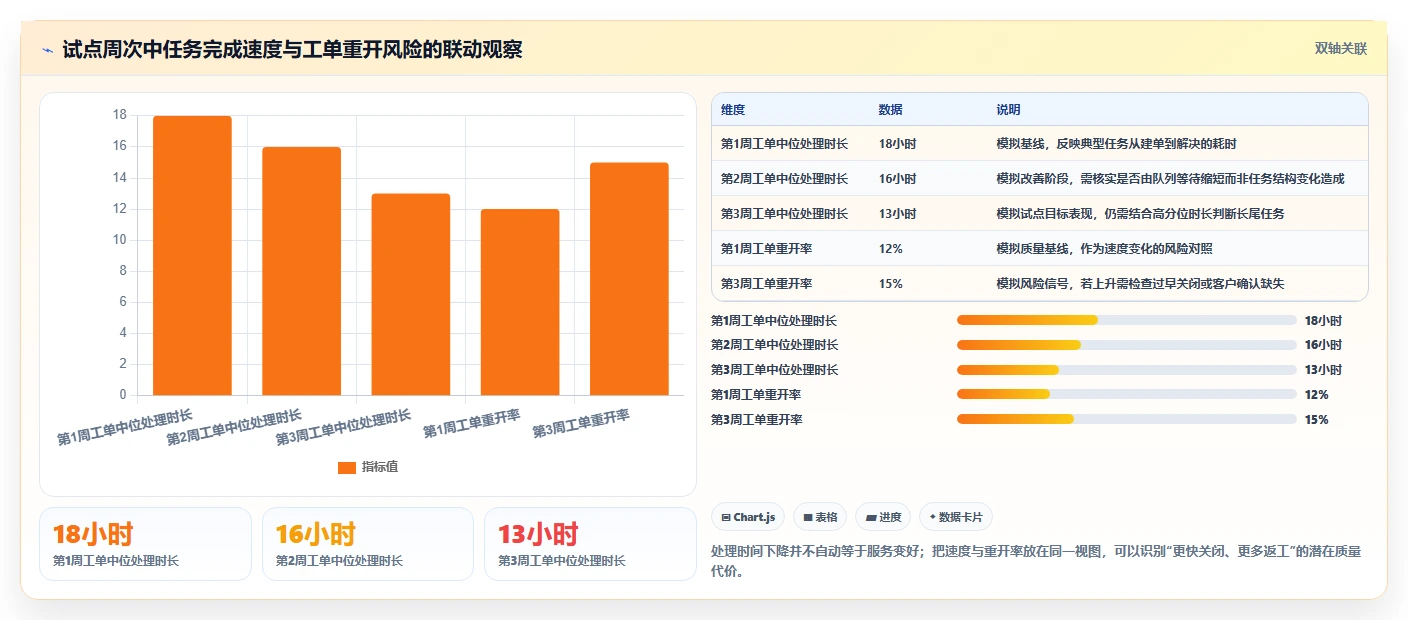Click the 12% value in the table
Image resolution: width=1408 pixels, height=620 pixels.
890,249
